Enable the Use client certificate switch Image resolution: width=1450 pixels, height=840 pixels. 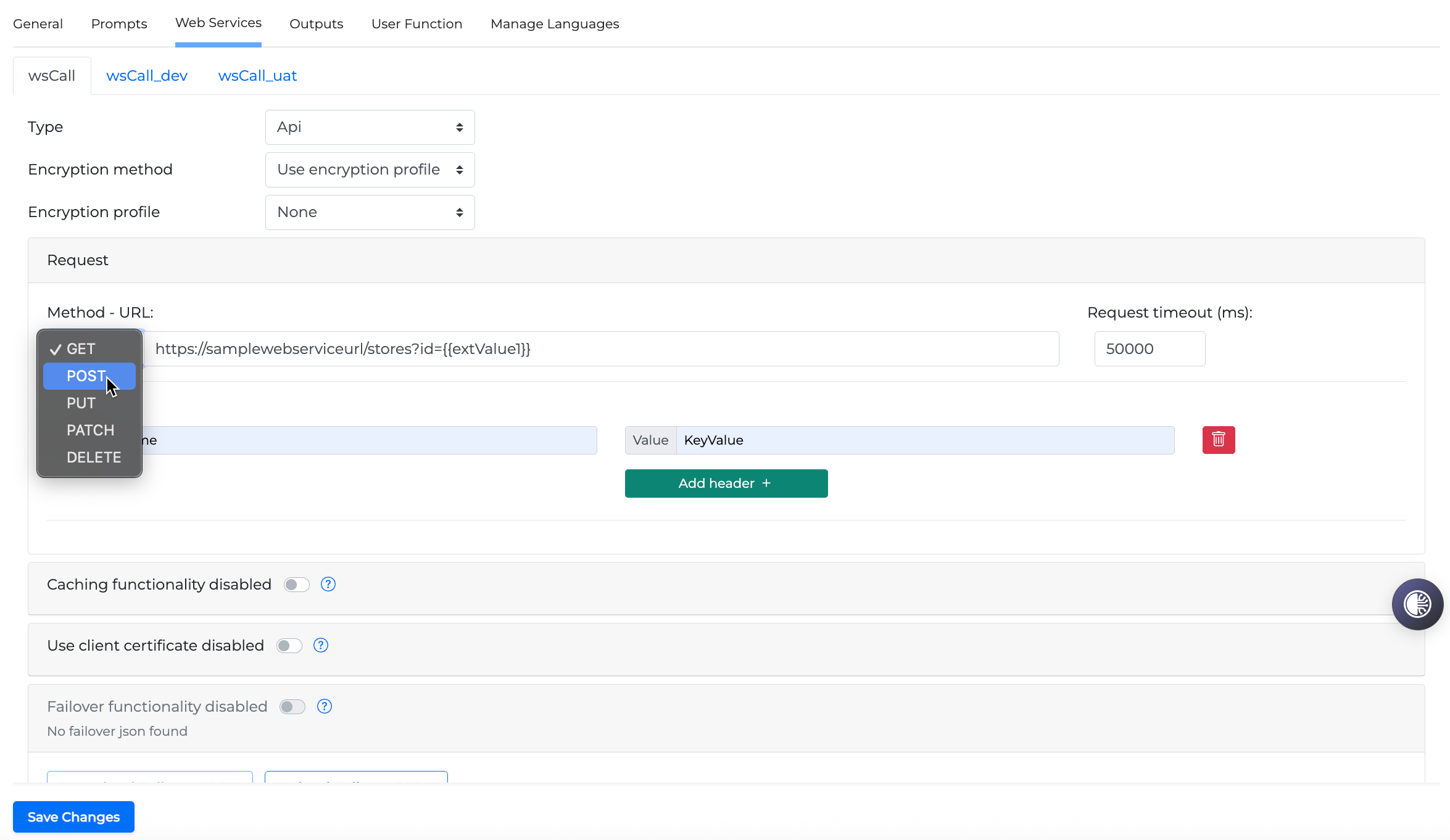tap(289, 645)
